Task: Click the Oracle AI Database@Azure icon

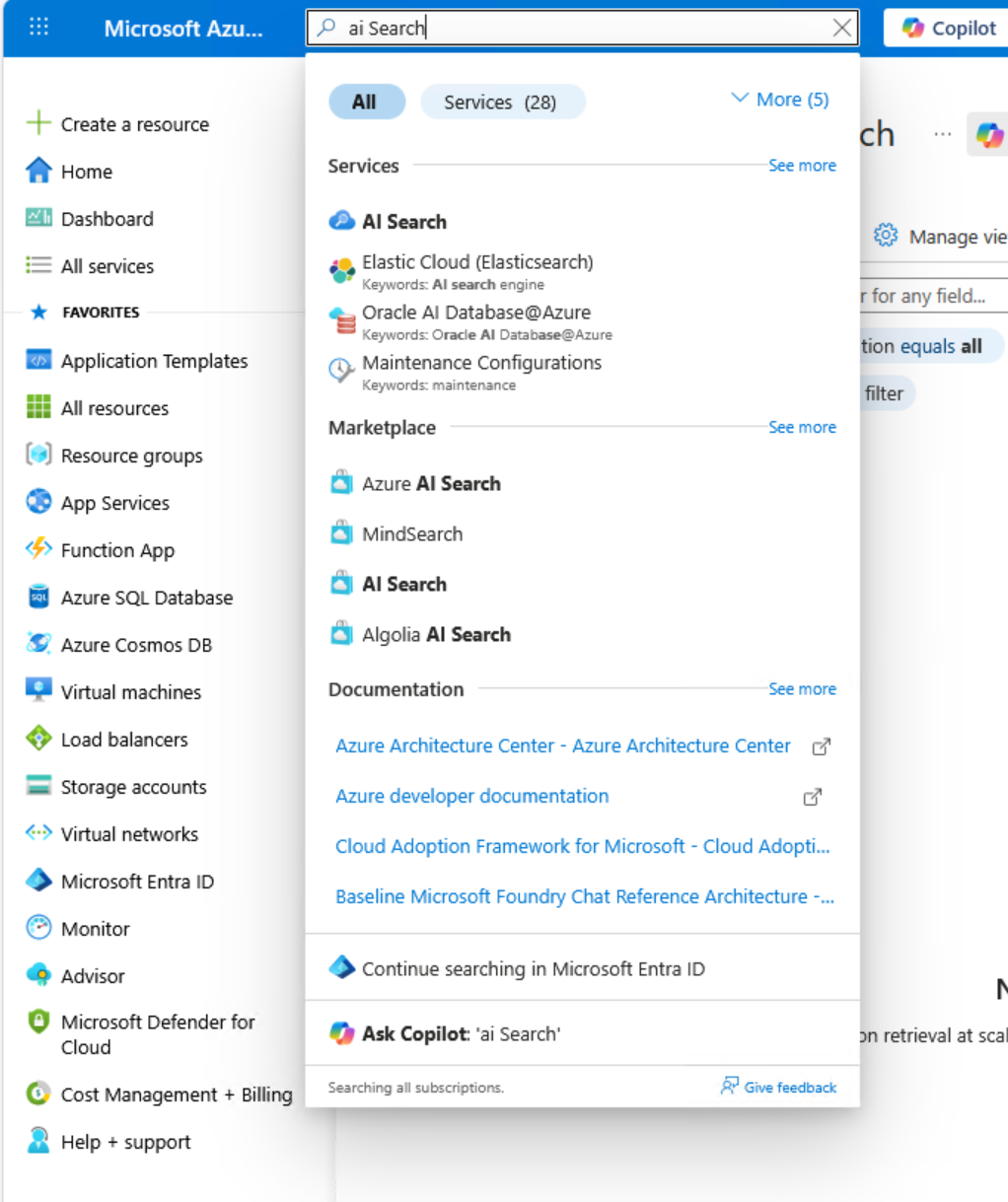Action: coord(341,320)
